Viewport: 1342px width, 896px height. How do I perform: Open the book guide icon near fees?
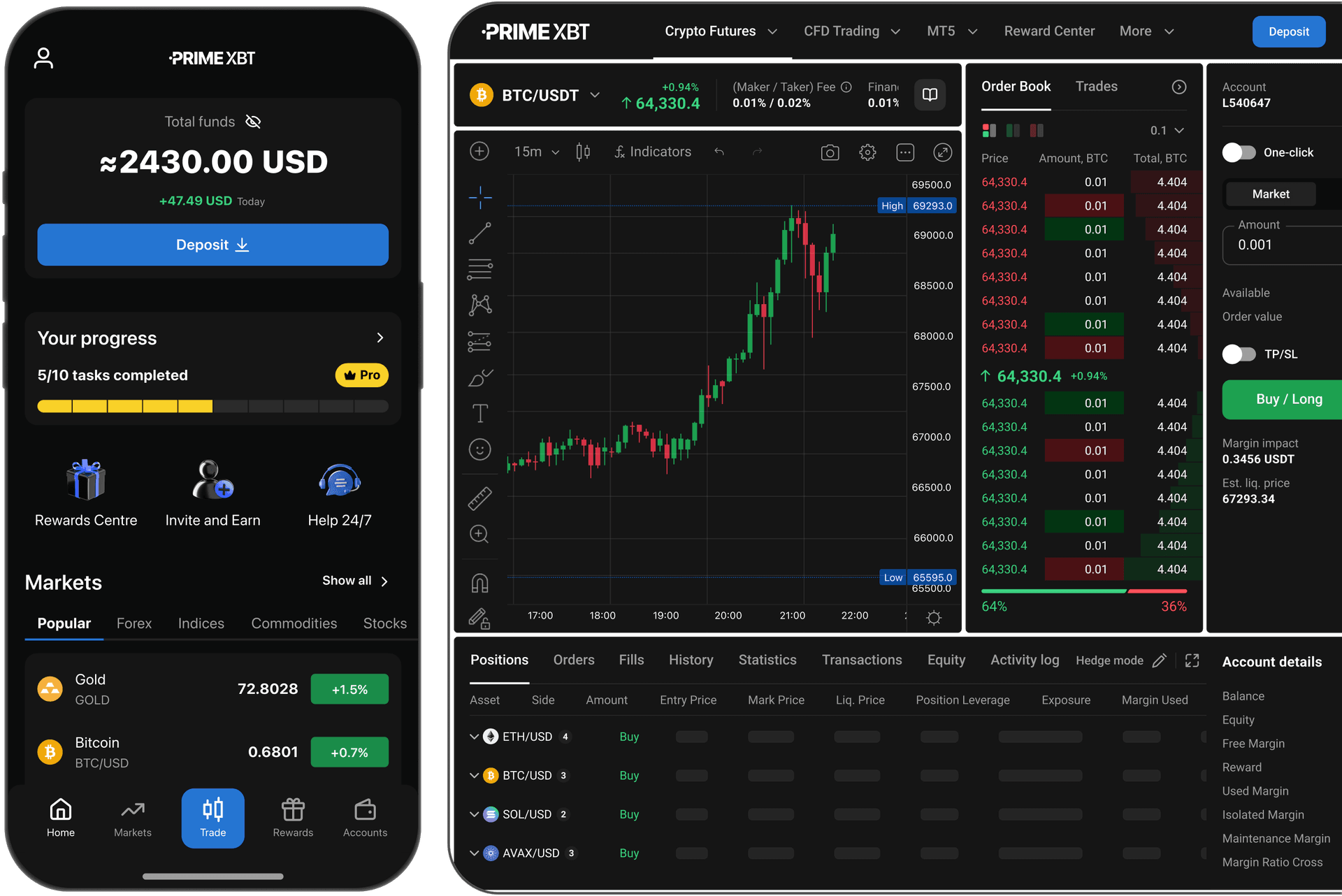pos(930,95)
